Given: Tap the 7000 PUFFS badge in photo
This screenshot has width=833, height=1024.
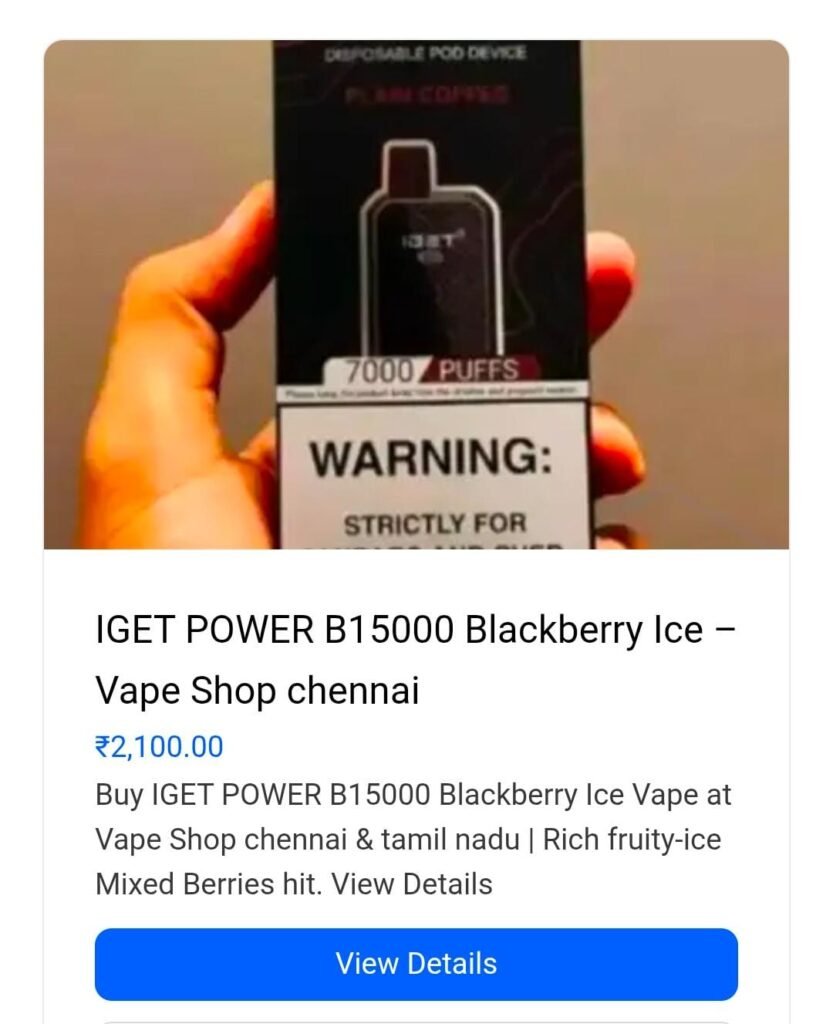Looking at the screenshot, I should pyautogui.click(x=432, y=371).
